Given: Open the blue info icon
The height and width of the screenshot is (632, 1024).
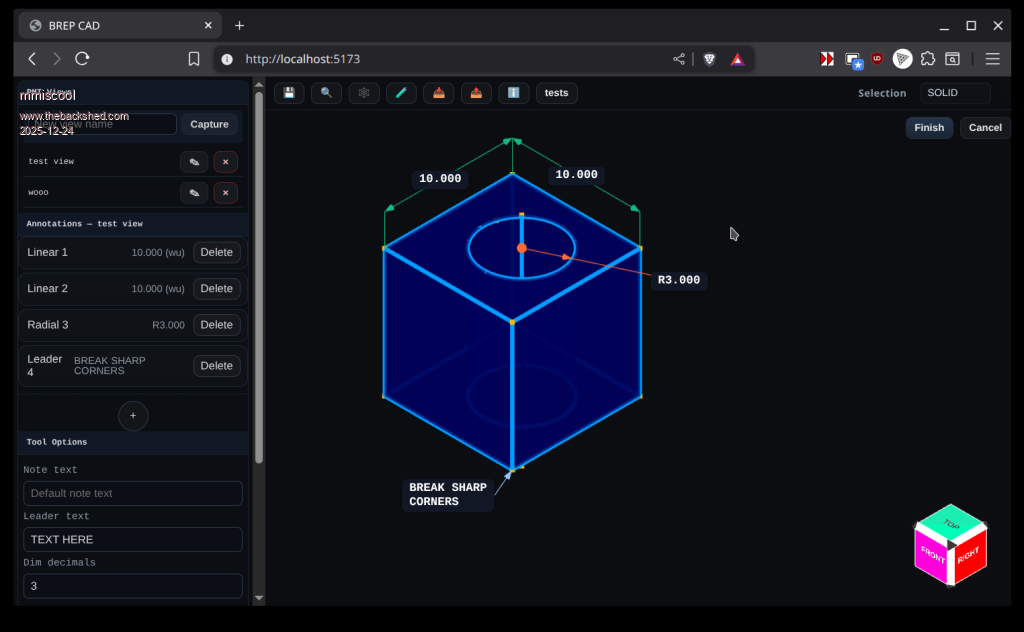Looking at the screenshot, I should coord(513,93).
